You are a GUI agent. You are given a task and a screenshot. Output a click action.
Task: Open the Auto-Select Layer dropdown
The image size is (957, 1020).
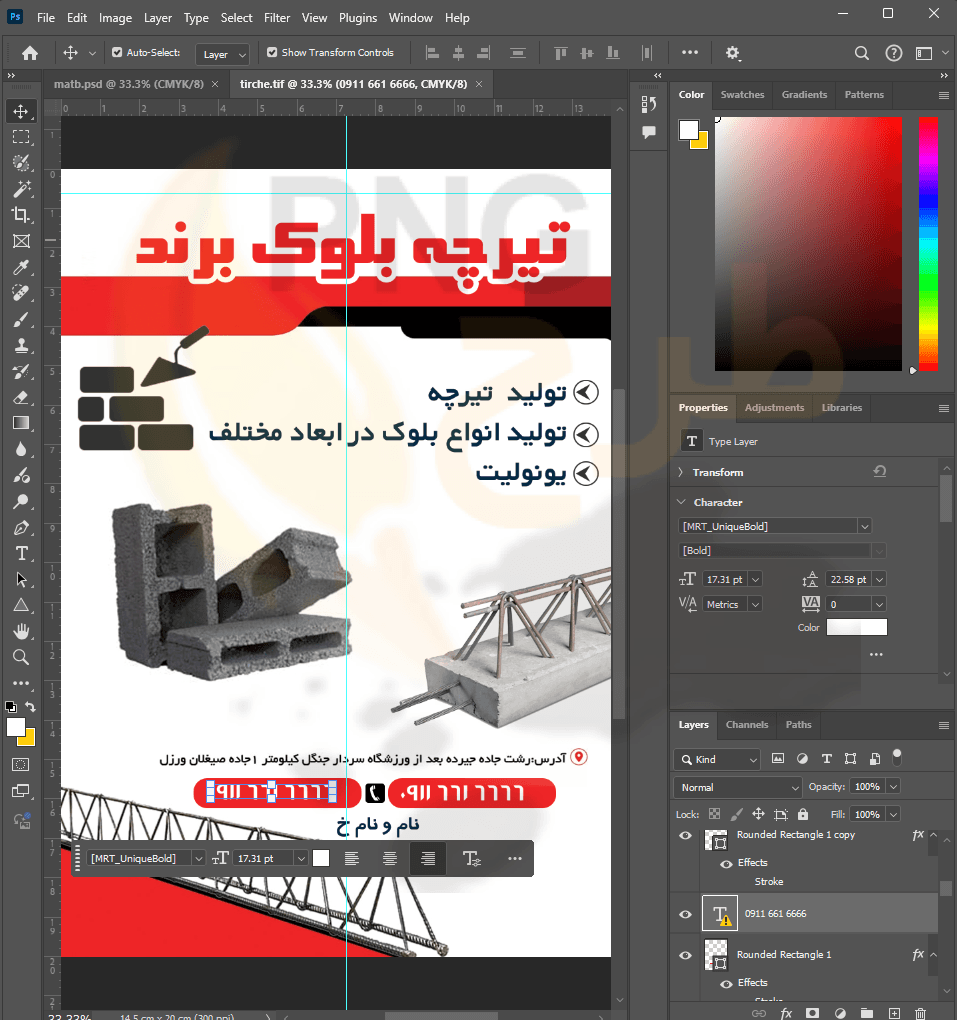[222, 54]
